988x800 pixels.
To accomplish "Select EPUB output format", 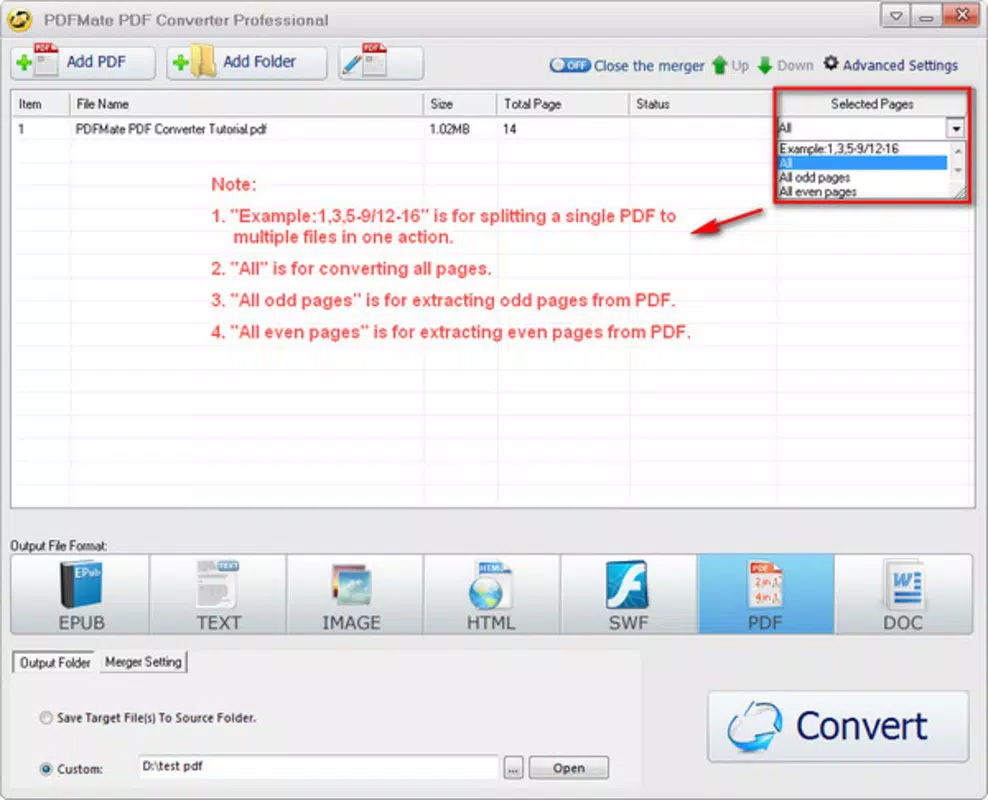I will tap(80, 594).
